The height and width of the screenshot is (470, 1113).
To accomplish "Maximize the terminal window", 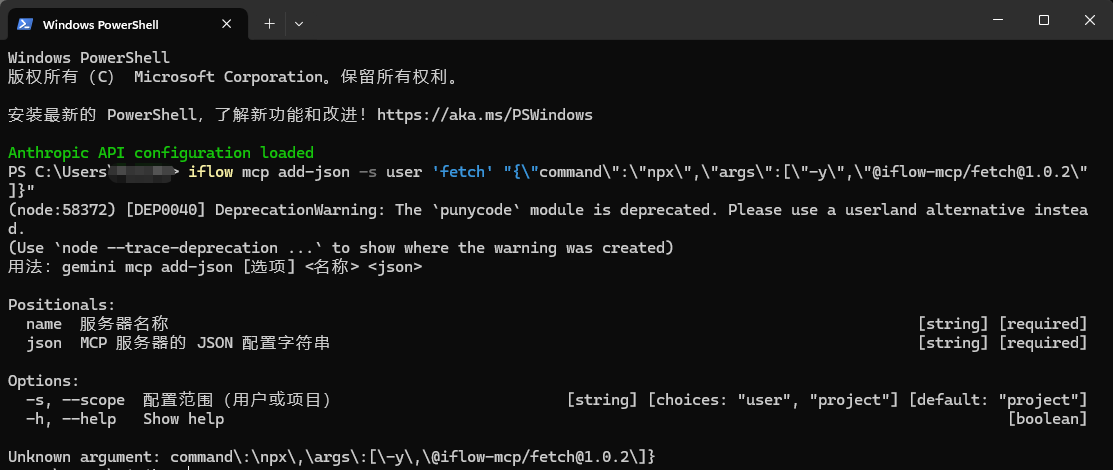I will [x=1043, y=20].
